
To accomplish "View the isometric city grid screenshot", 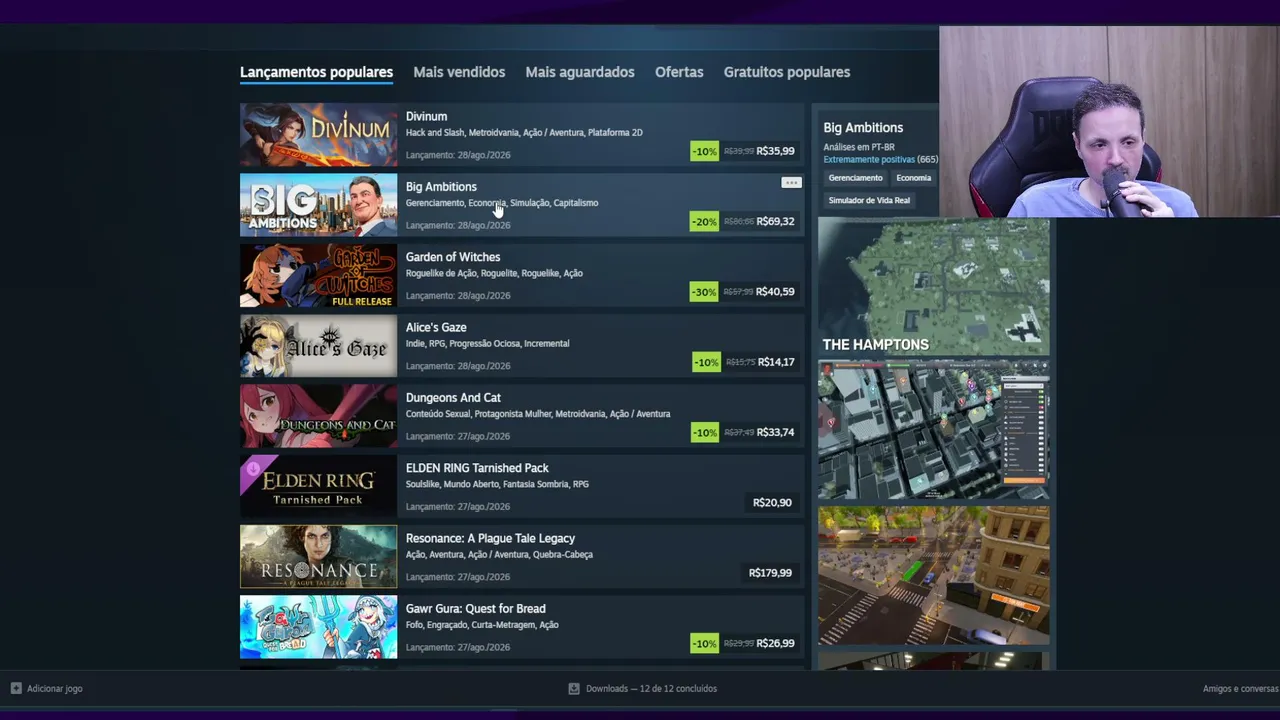I will pyautogui.click(x=934, y=431).
